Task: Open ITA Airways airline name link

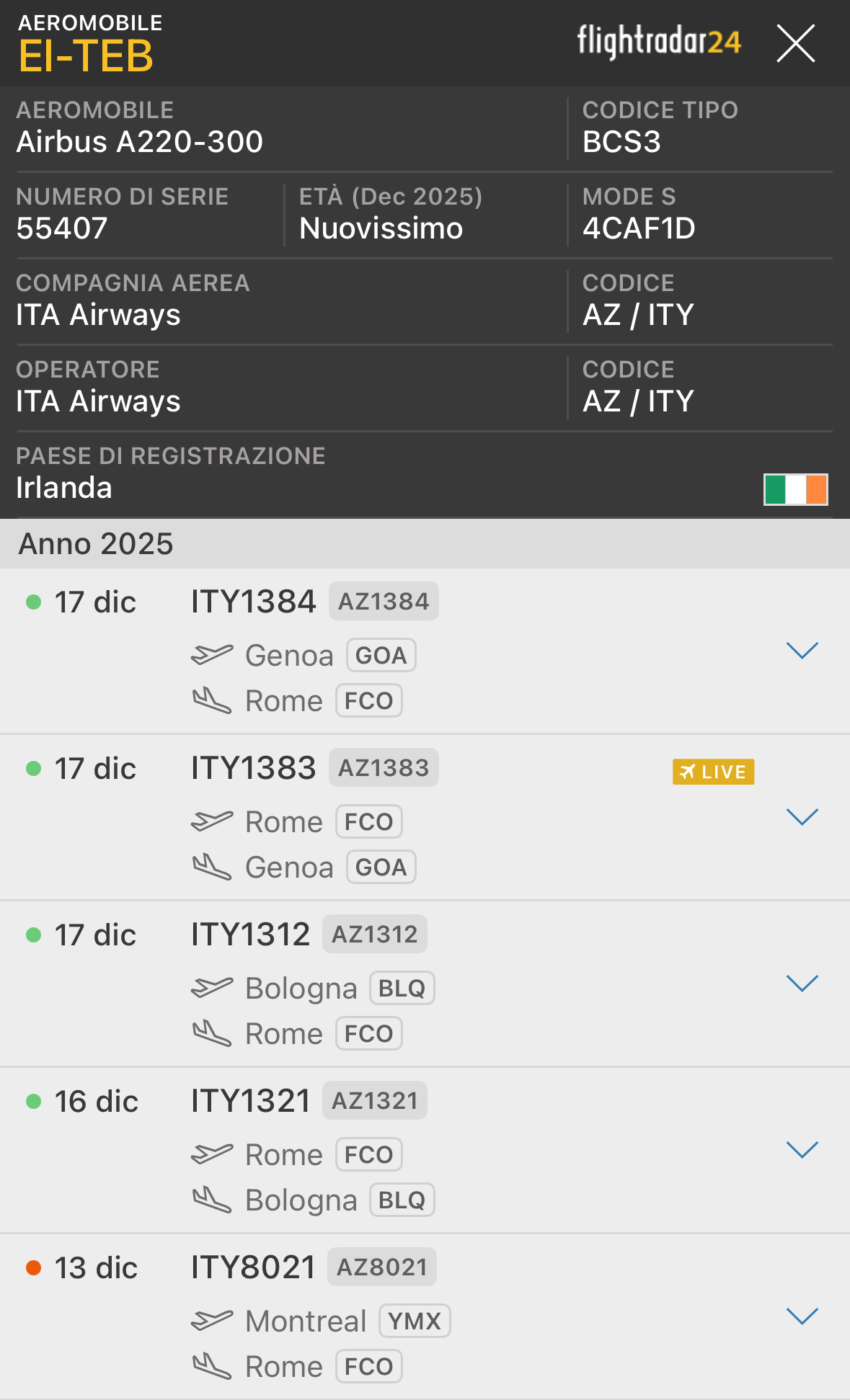Action: click(99, 315)
